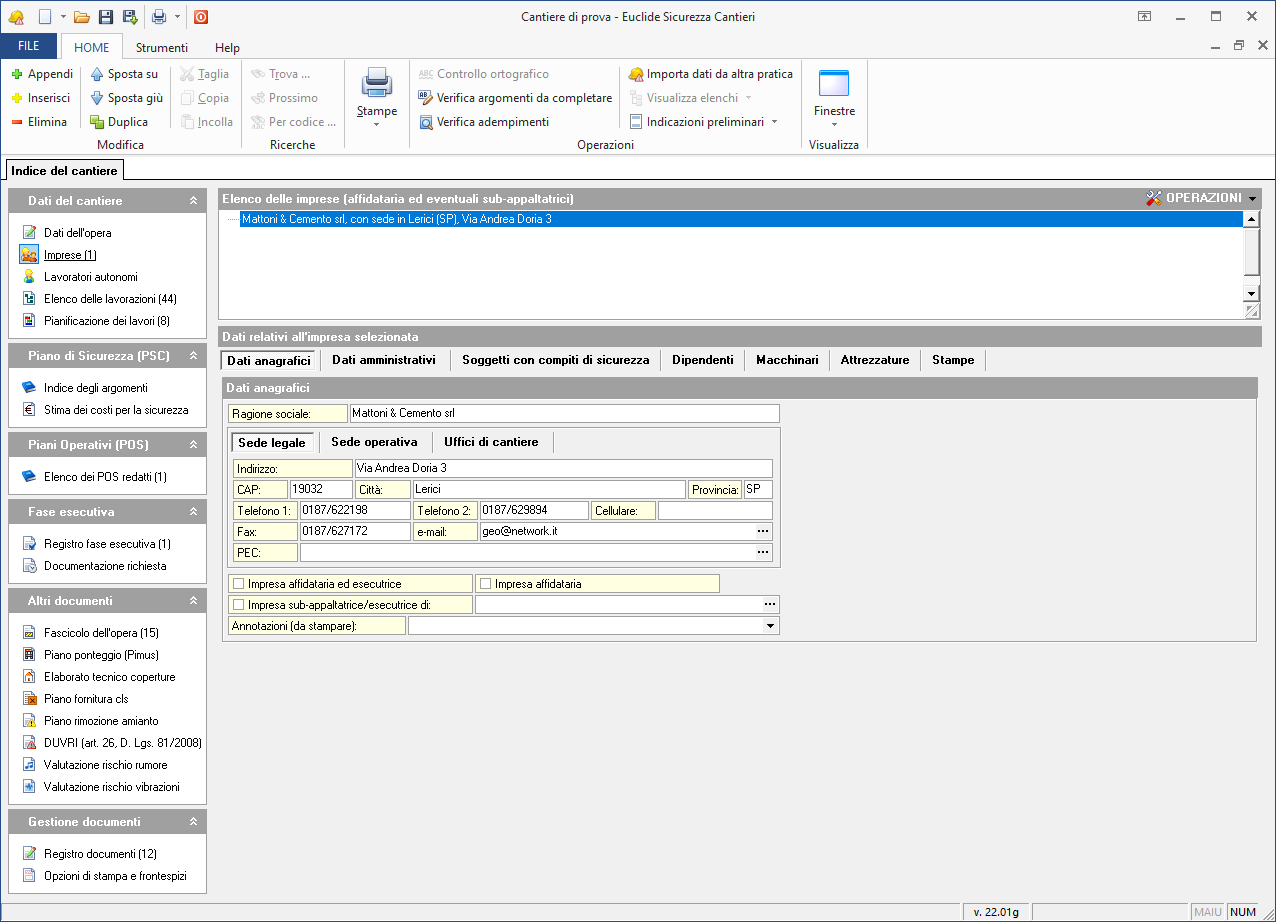This screenshot has width=1276, height=922.
Task: Open Stima dei costi per la sicurezza
Action: (116, 410)
